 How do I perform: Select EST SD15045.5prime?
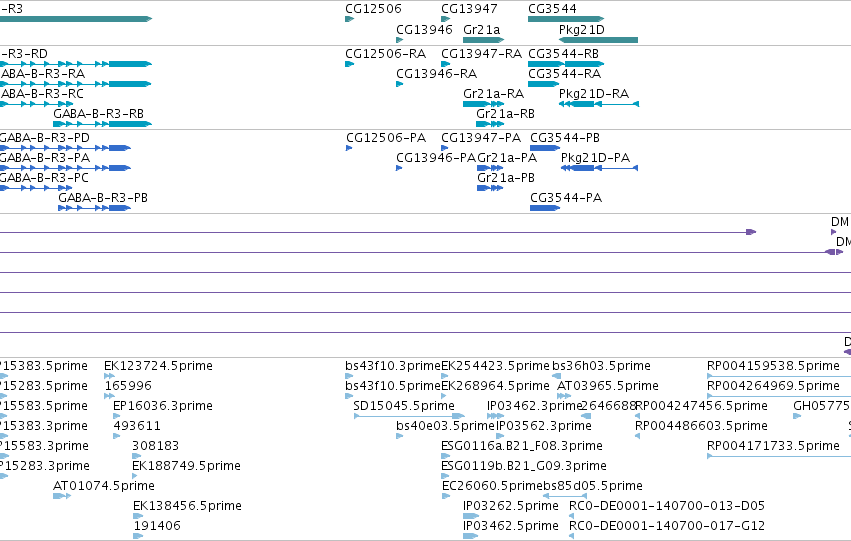404,406
